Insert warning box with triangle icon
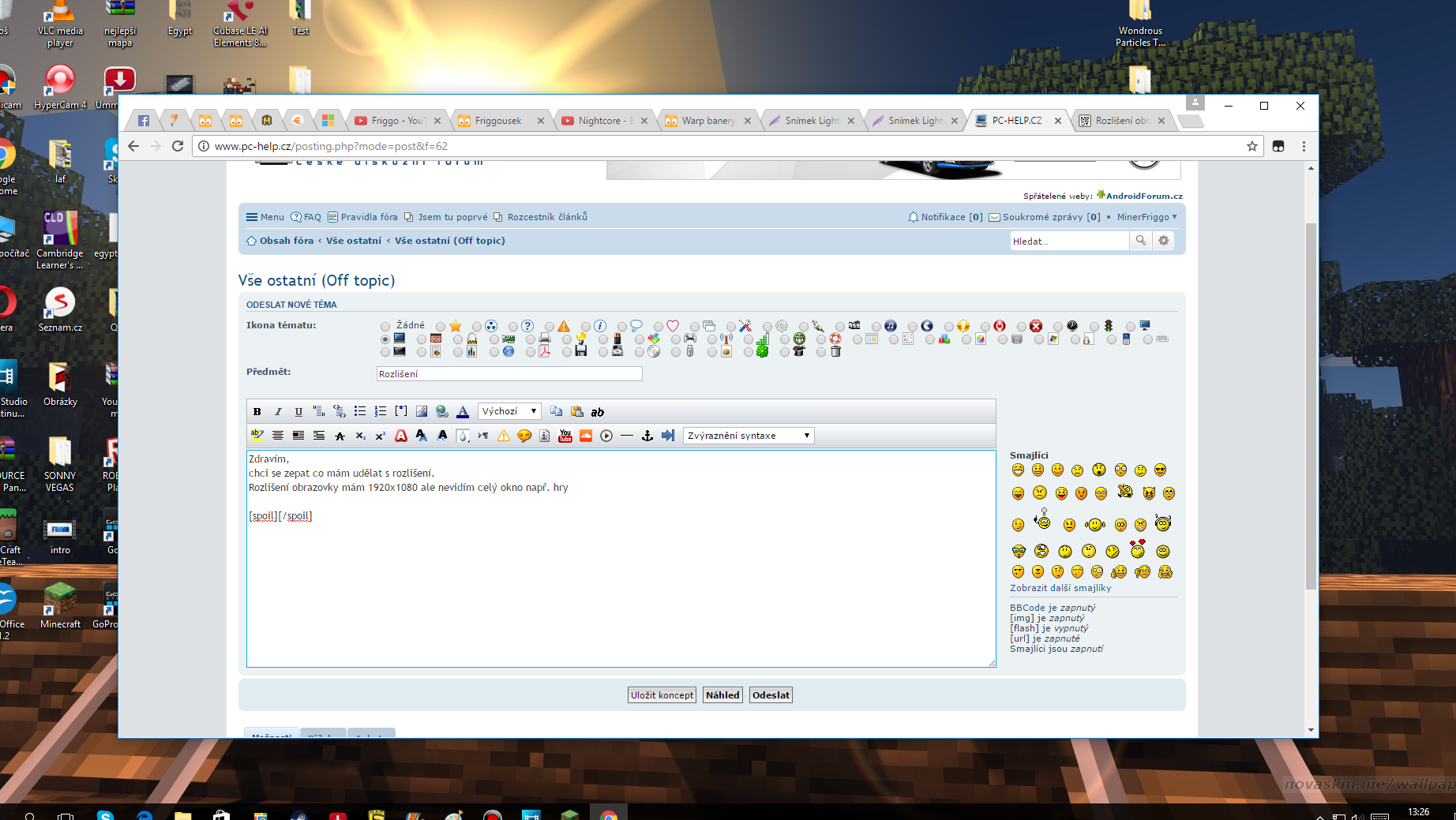This screenshot has width=1456, height=820. click(504, 436)
